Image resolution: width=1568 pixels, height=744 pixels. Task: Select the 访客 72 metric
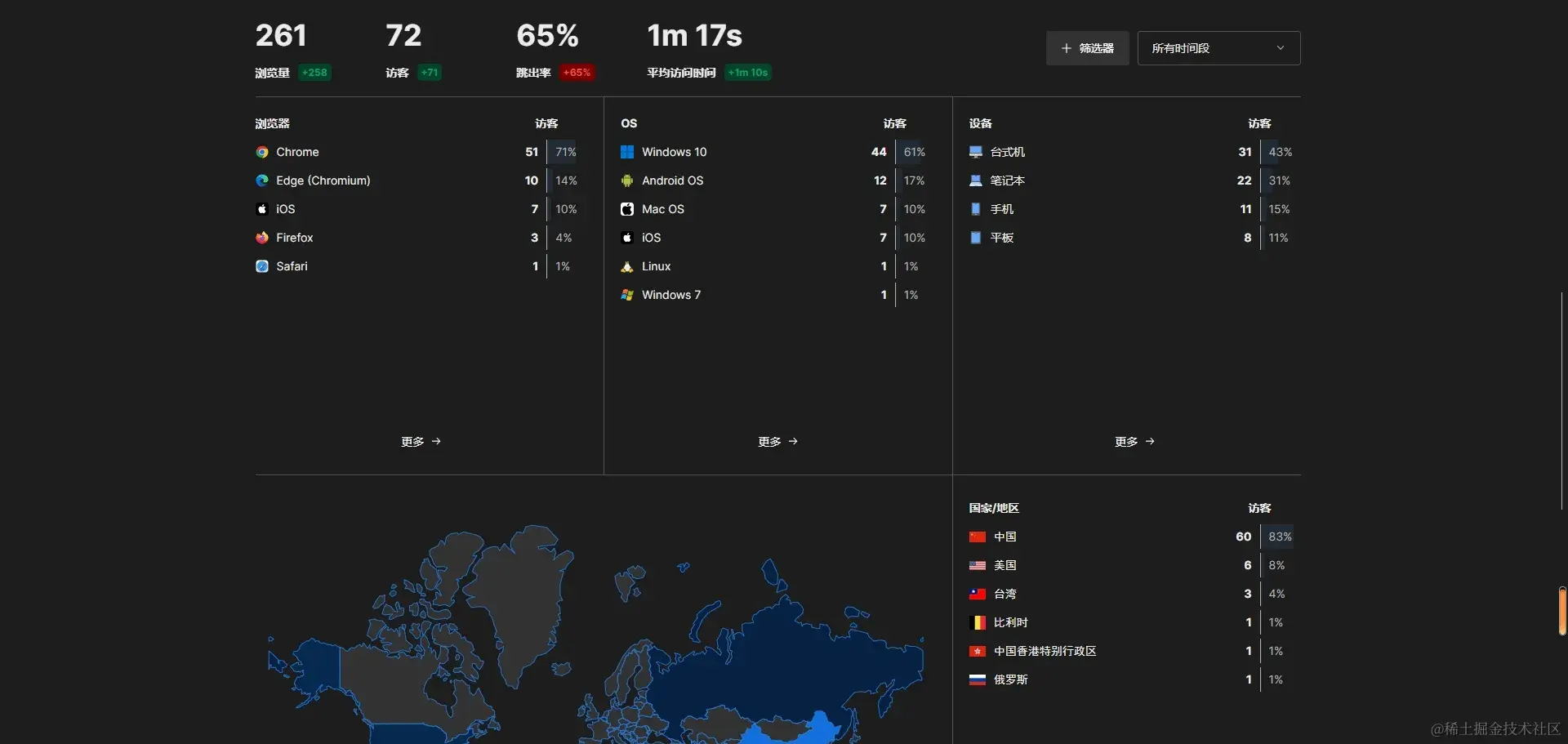[413, 51]
